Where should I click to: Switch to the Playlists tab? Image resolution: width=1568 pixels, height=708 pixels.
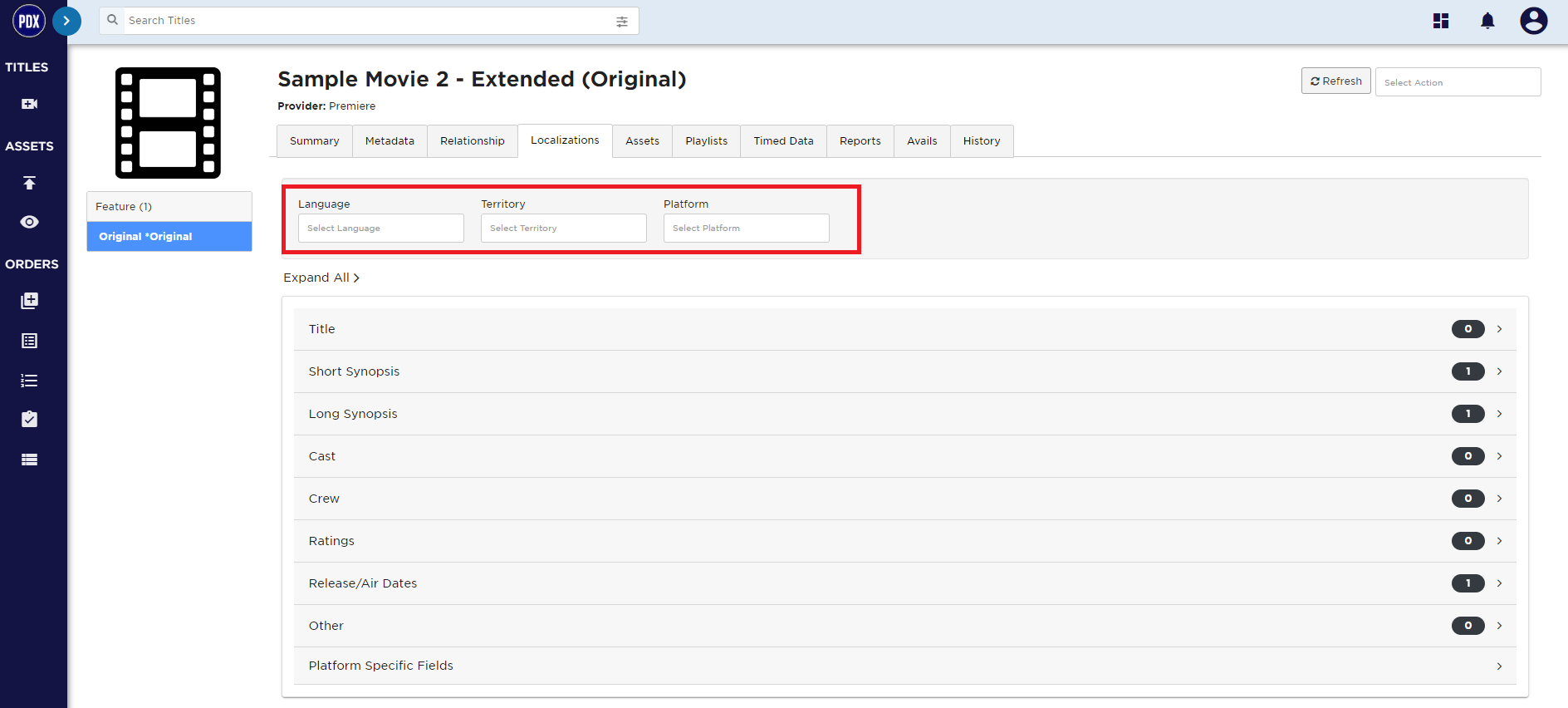point(707,141)
